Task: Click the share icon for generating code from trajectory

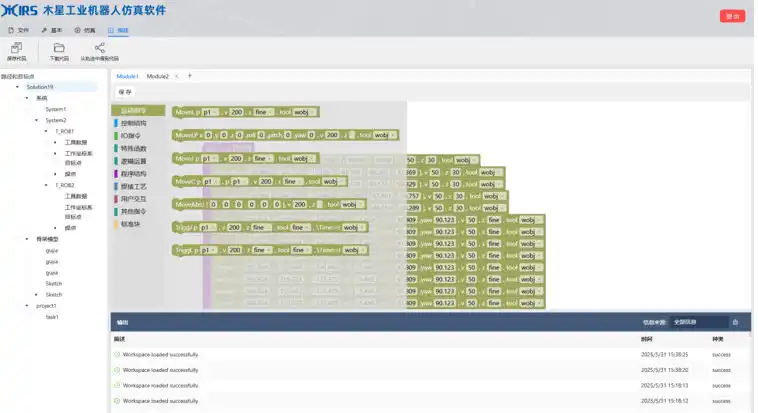Action: 99,47
